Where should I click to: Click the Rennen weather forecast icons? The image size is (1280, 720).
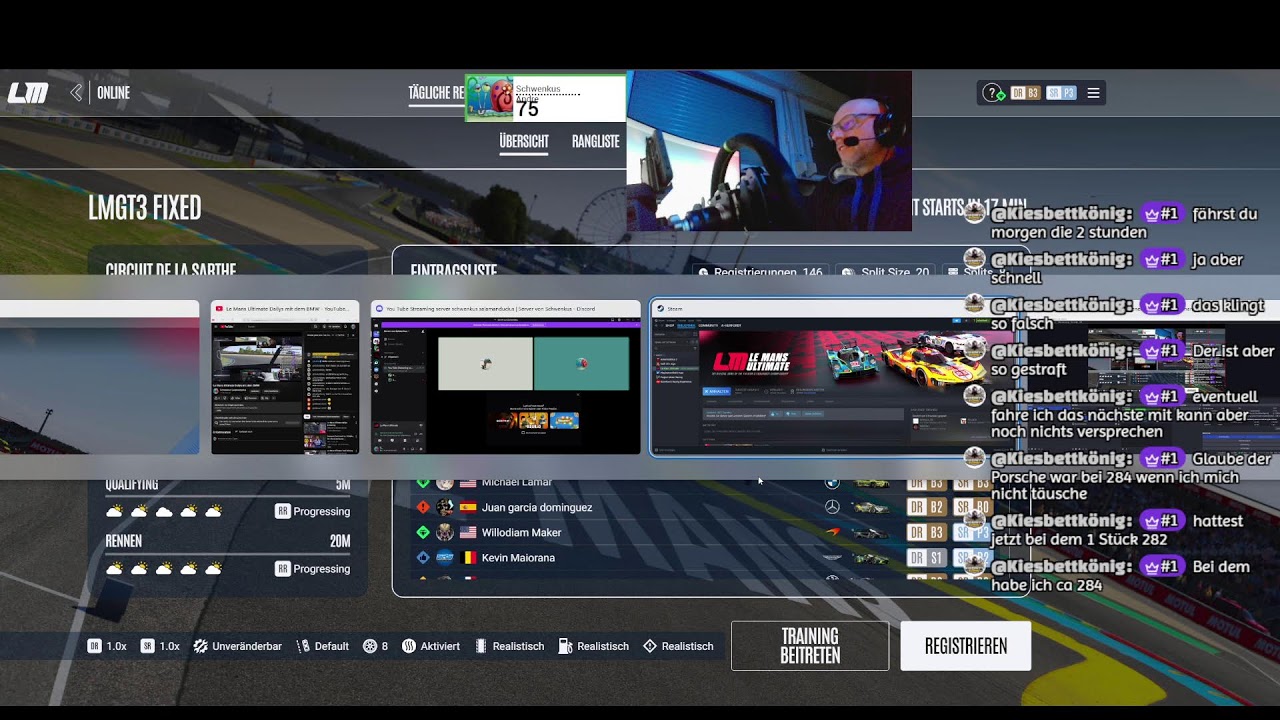click(x=164, y=569)
